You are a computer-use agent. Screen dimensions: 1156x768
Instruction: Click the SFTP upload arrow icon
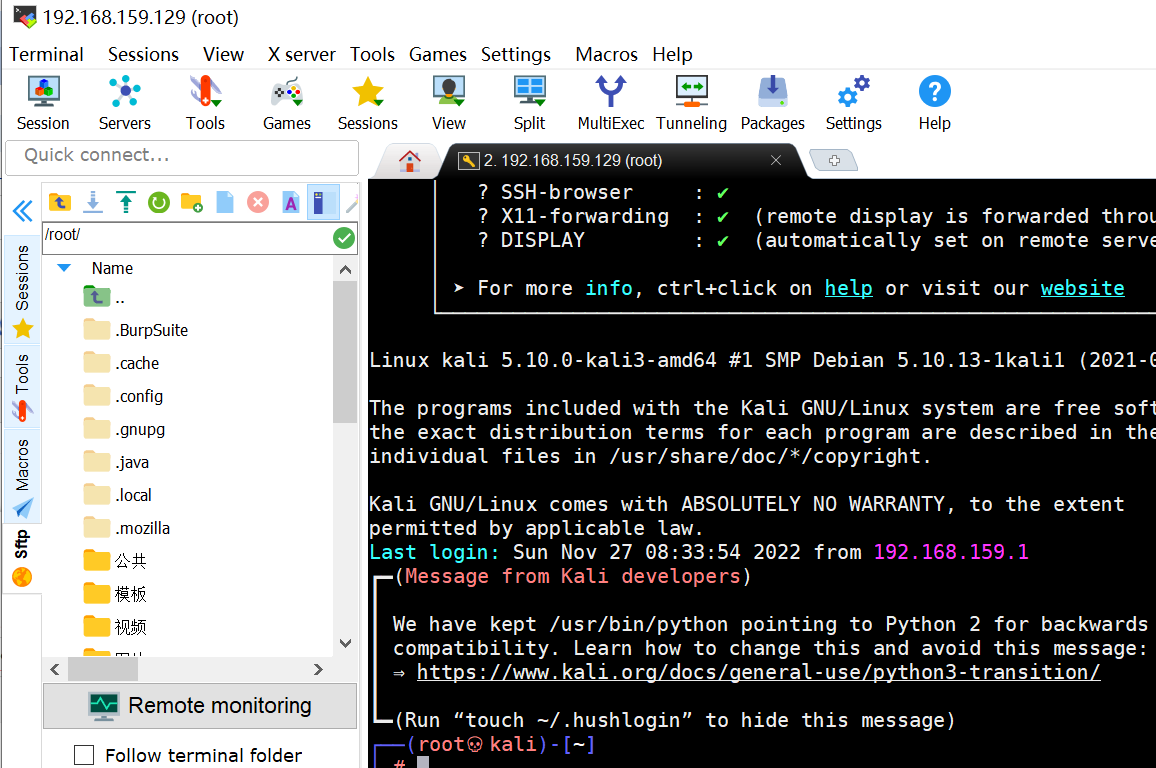coord(126,202)
